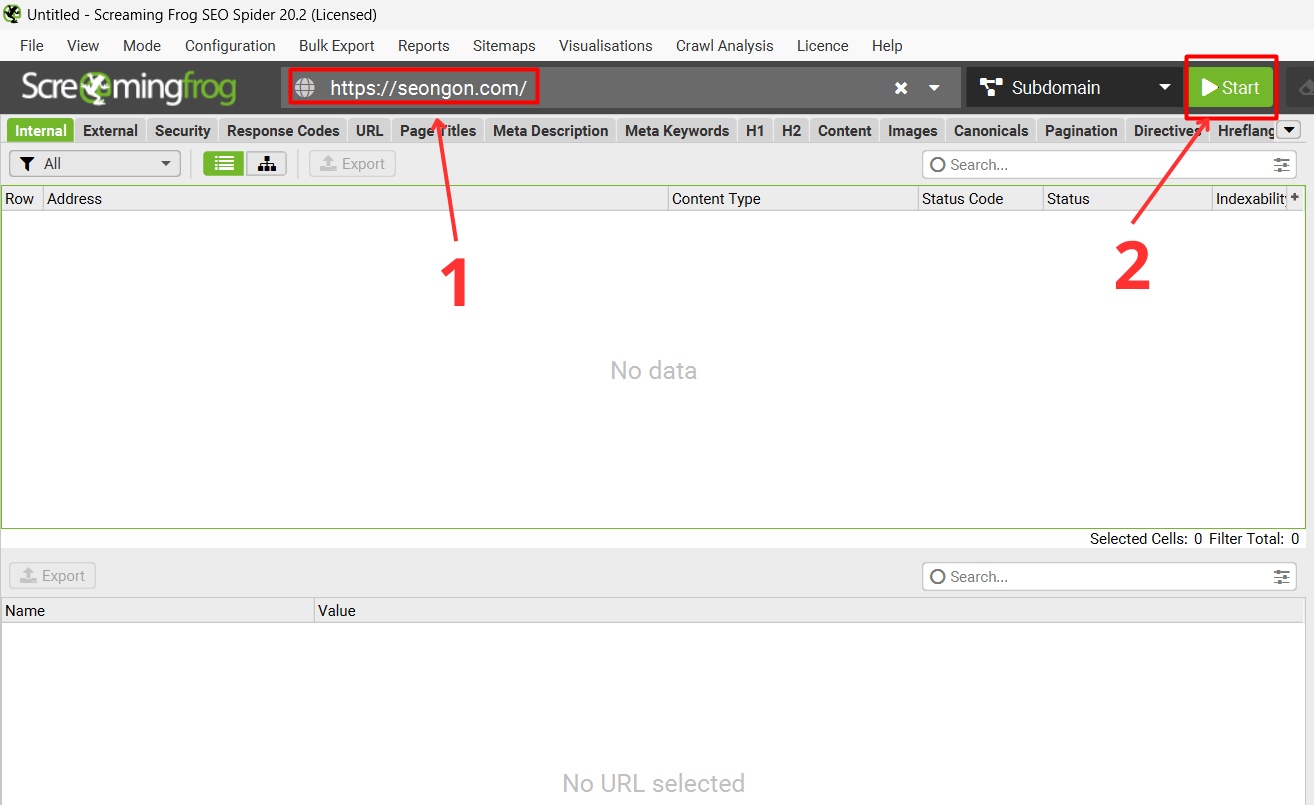Click the globe icon in URL bar

pos(305,88)
